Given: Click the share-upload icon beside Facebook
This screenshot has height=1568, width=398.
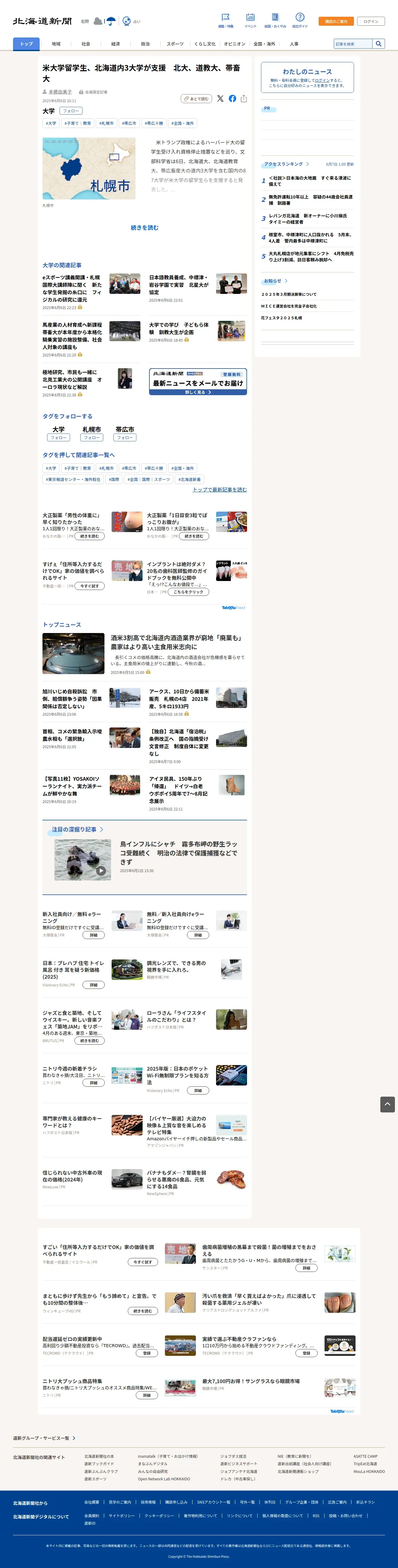Looking at the screenshot, I should (x=244, y=98).
